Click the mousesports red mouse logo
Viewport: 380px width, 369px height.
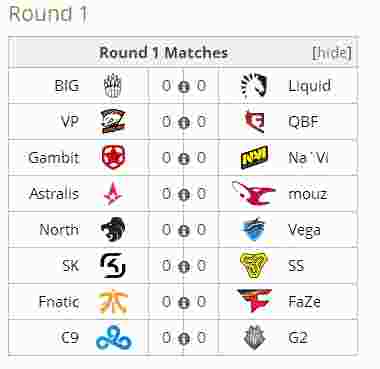click(254, 193)
